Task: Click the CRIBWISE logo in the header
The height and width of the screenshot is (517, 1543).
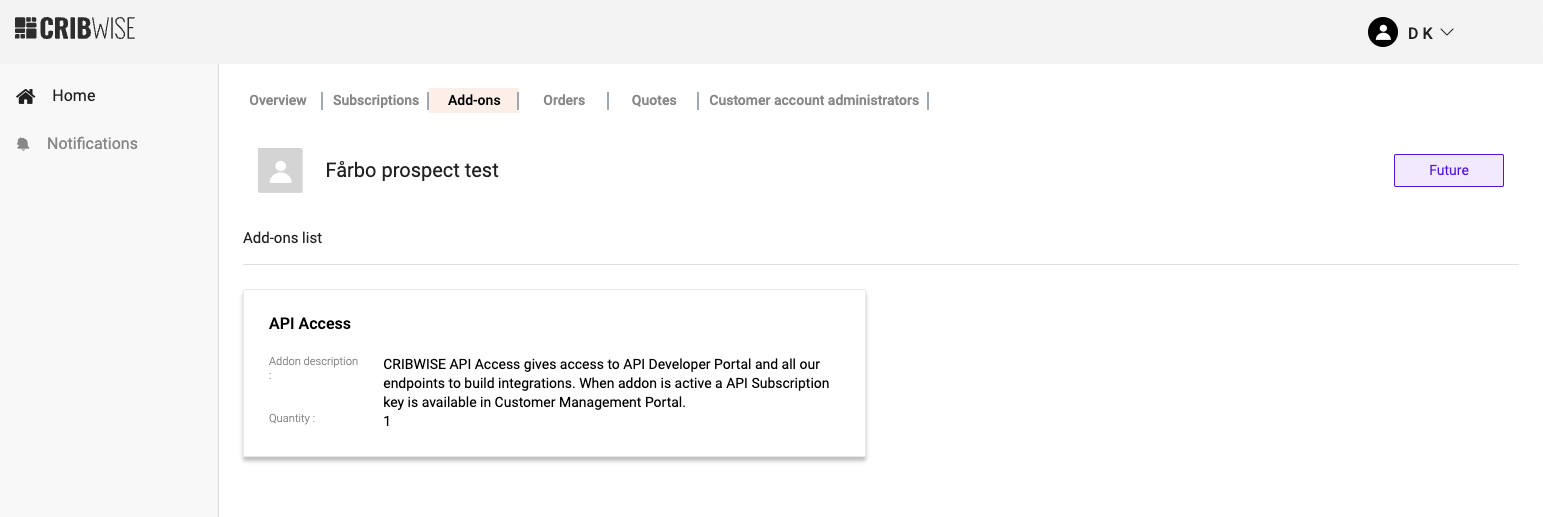Action: pyautogui.click(x=75, y=28)
